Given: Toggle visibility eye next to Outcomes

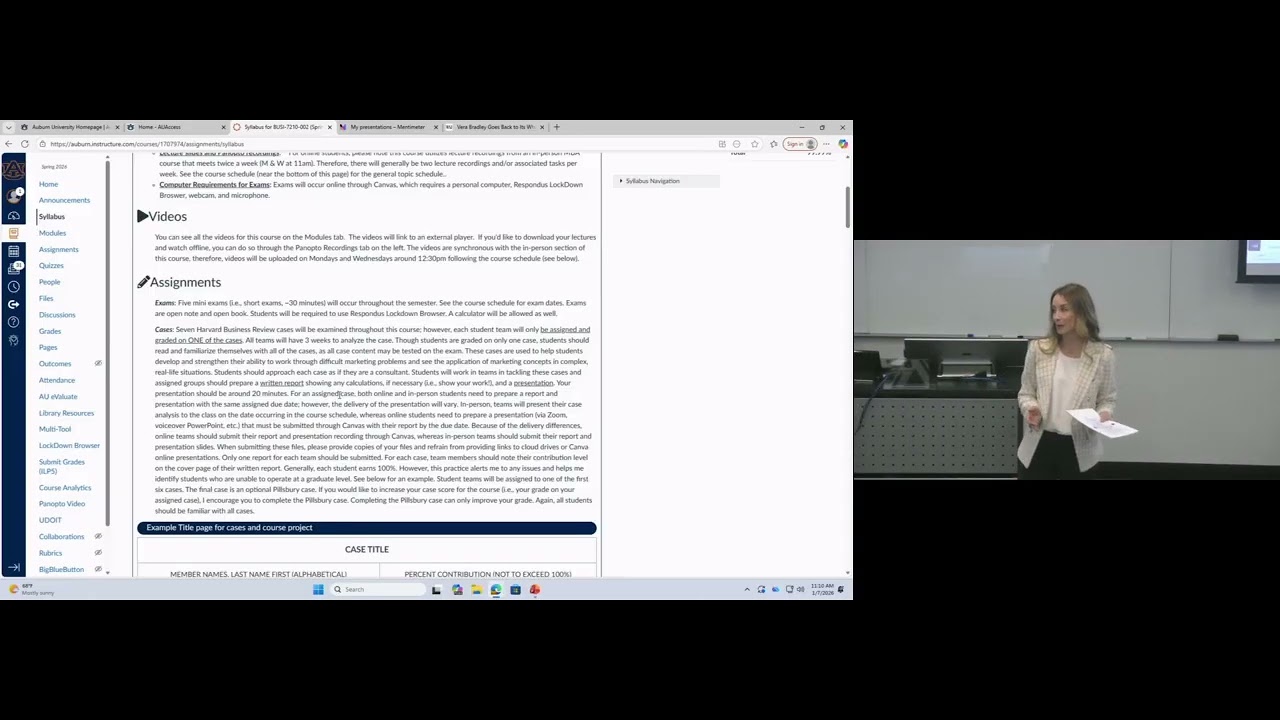Looking at the screenshot, I should tap(98, 363).
